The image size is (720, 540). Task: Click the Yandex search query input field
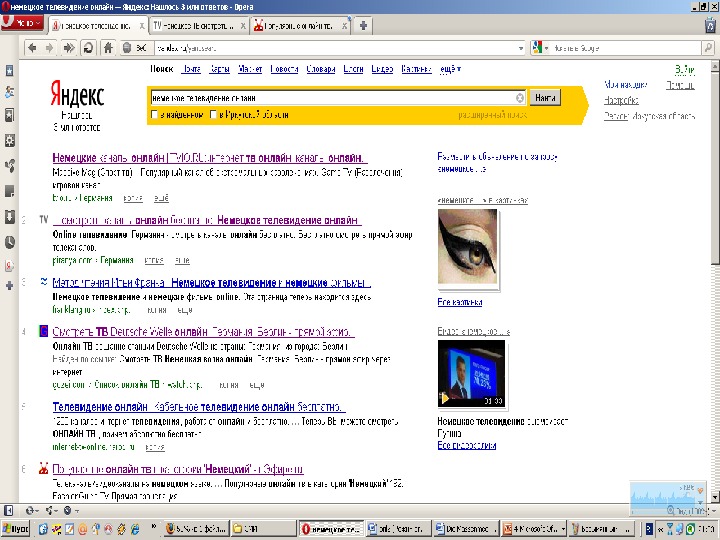(333, 98)
